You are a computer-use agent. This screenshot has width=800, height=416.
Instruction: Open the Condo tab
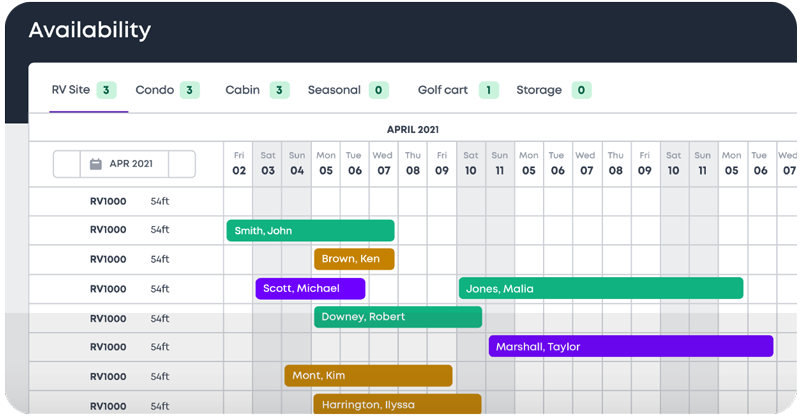pos(167,90)
